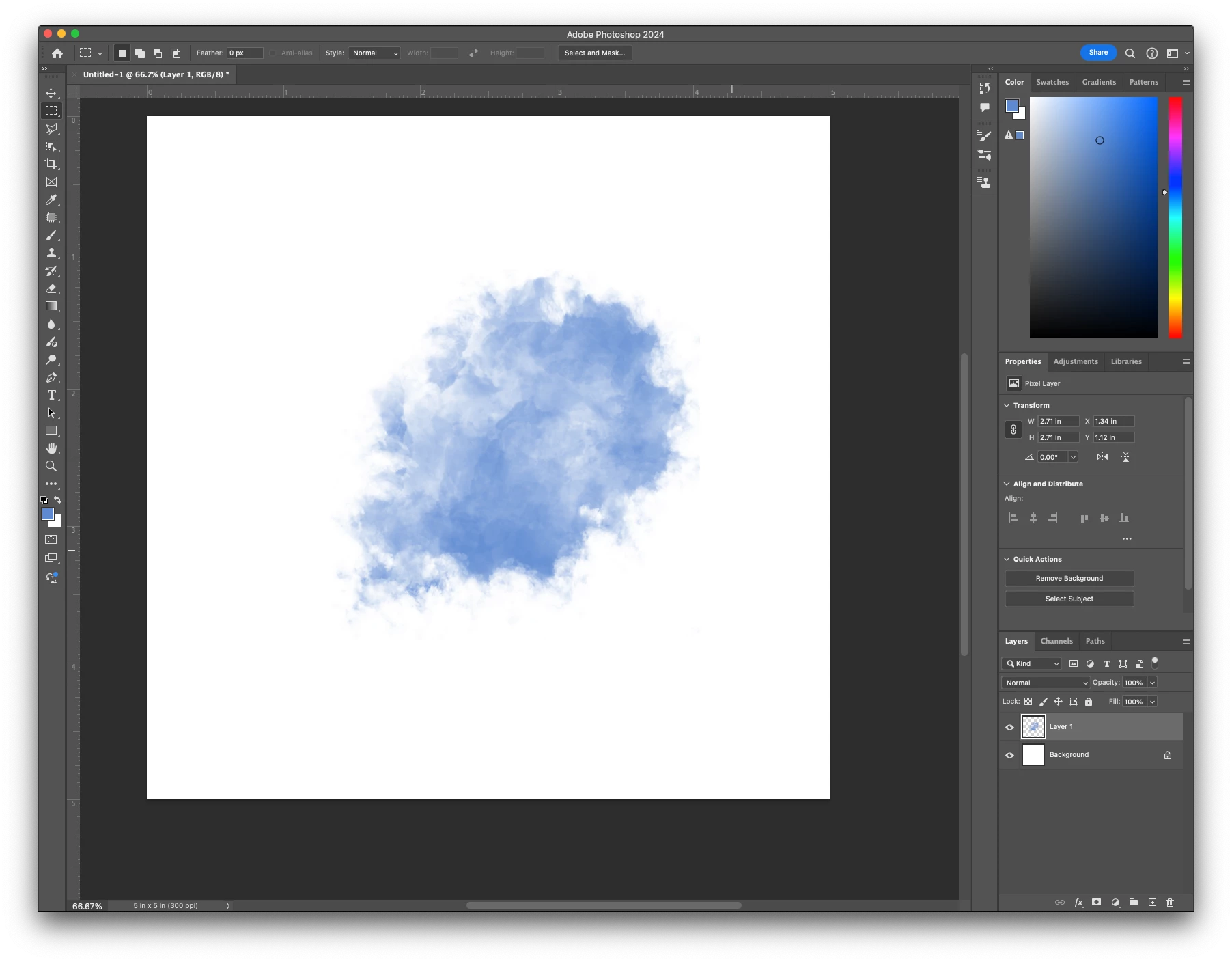This screenshot has height=962, width=1232.
Task: Switch to the Swatches tab
Action: click(x=1052, y=82)
